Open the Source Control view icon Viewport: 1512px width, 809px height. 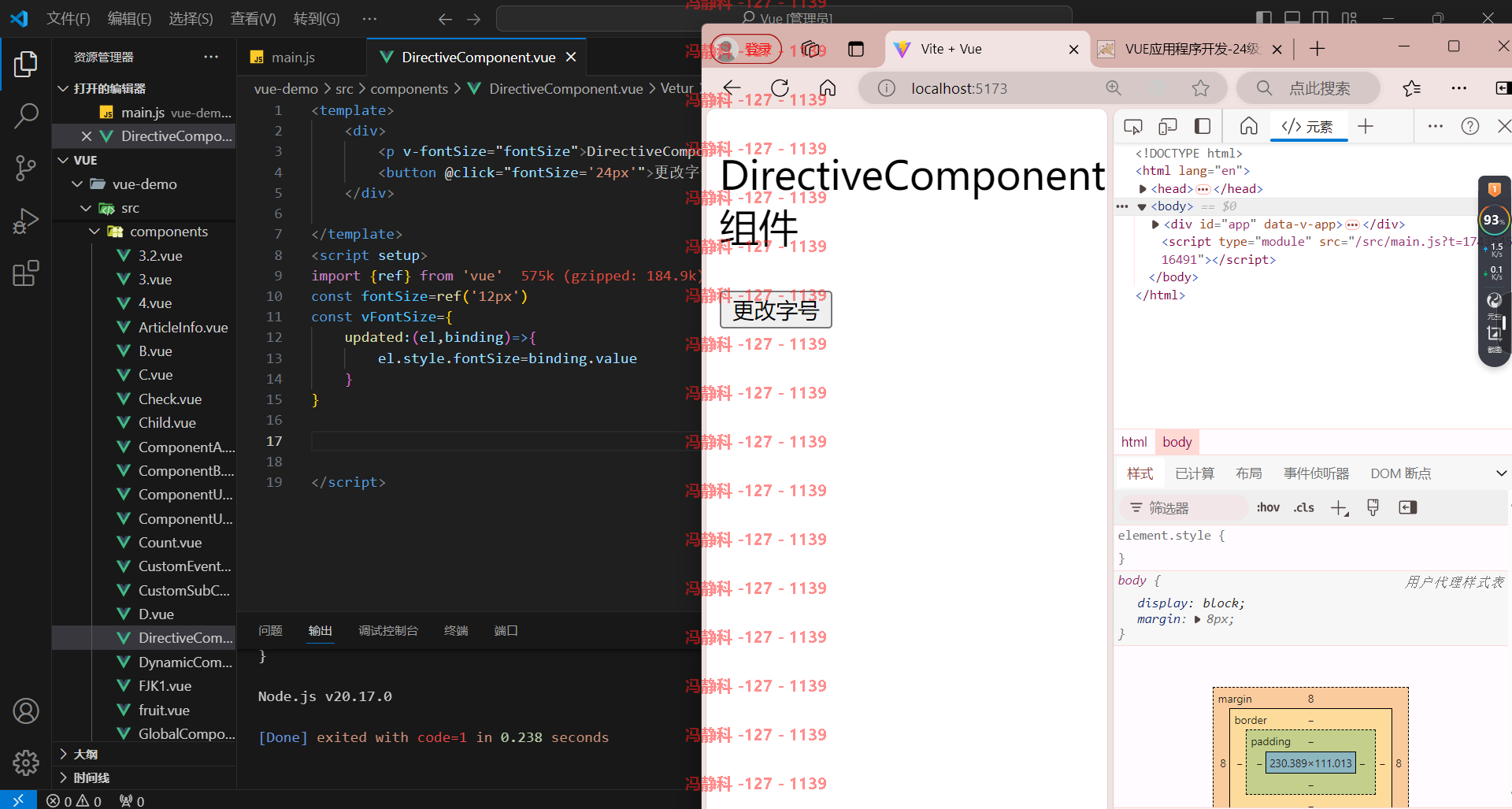click(25, 168)
